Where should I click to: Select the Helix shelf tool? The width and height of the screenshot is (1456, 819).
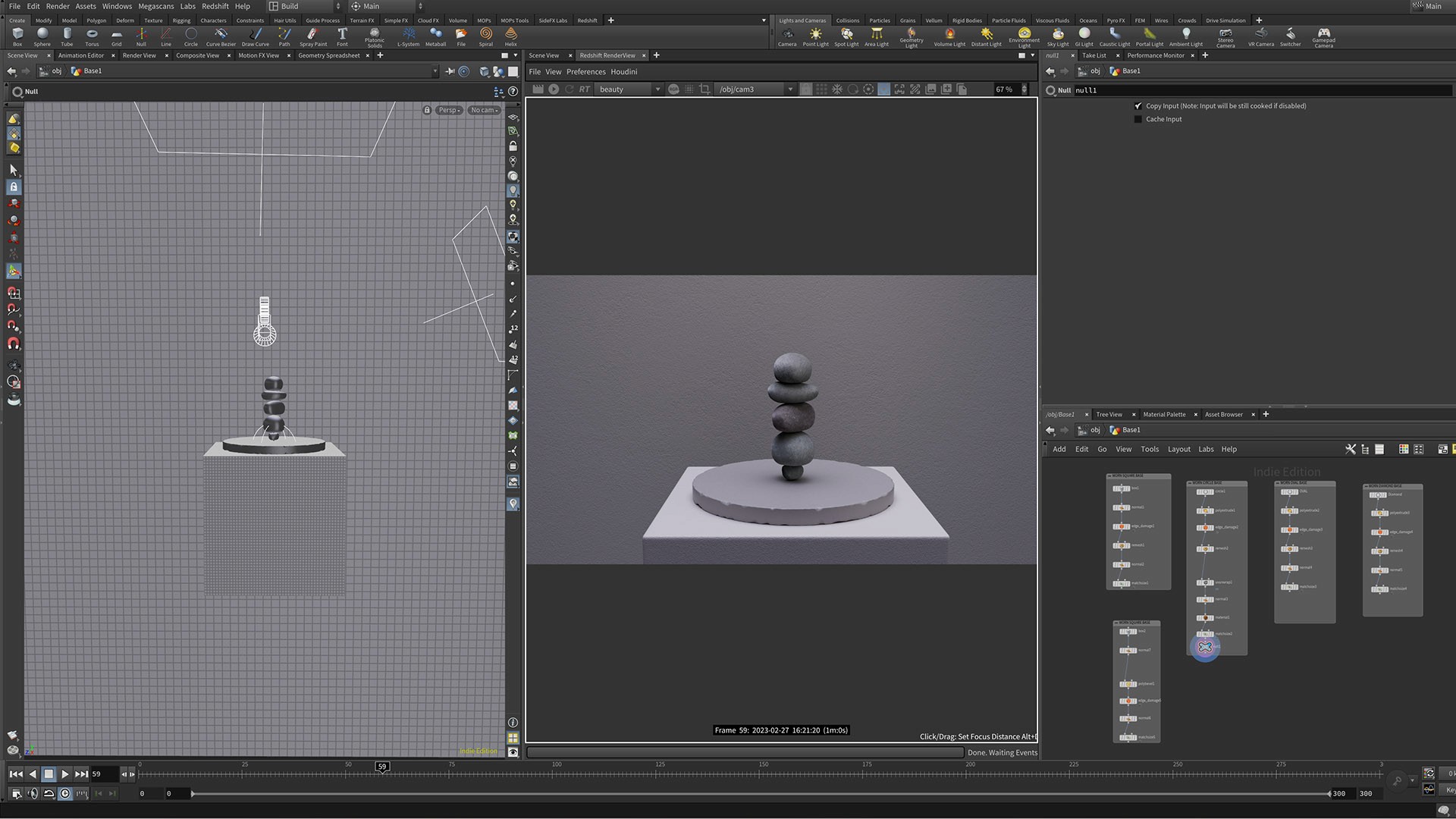pos(511,36)
